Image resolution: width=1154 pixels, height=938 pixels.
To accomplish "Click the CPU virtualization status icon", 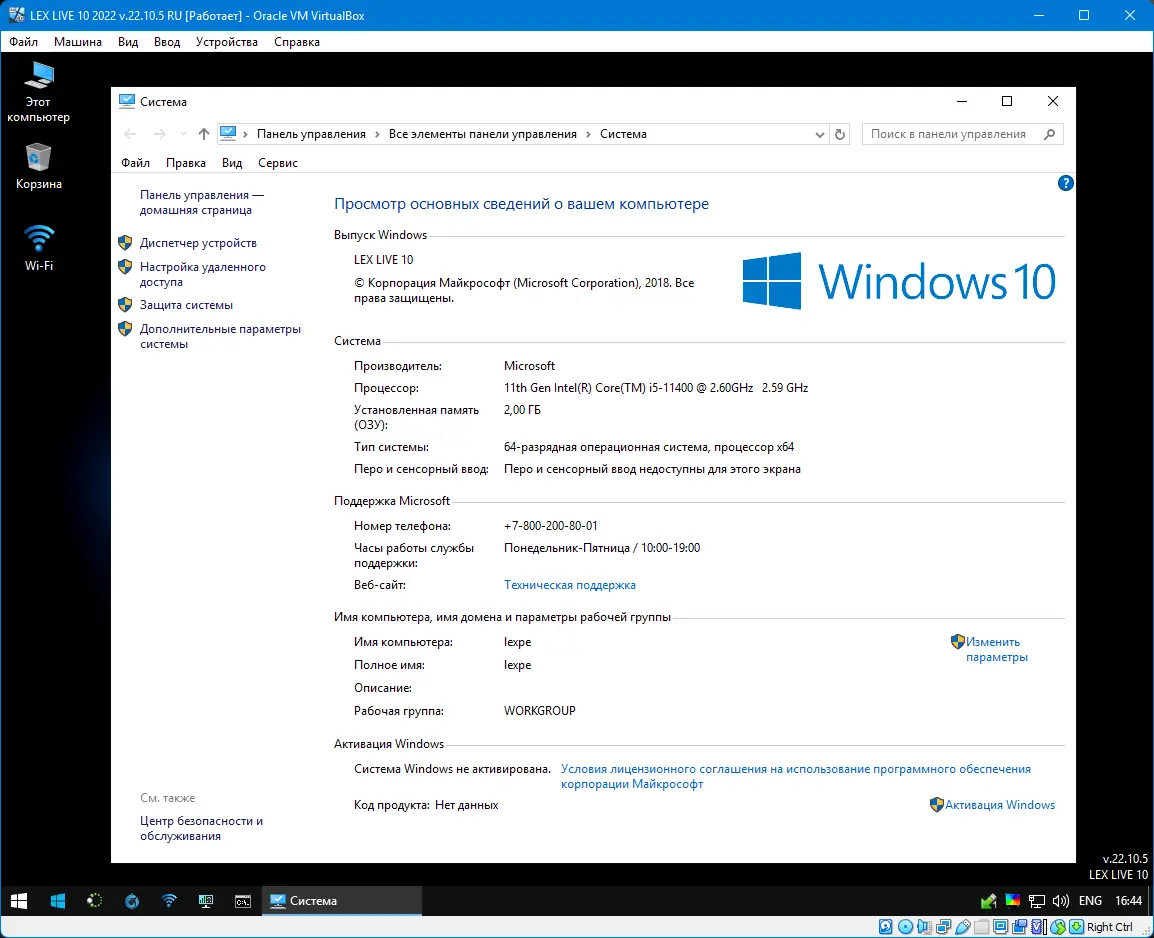I will 1039,927.
